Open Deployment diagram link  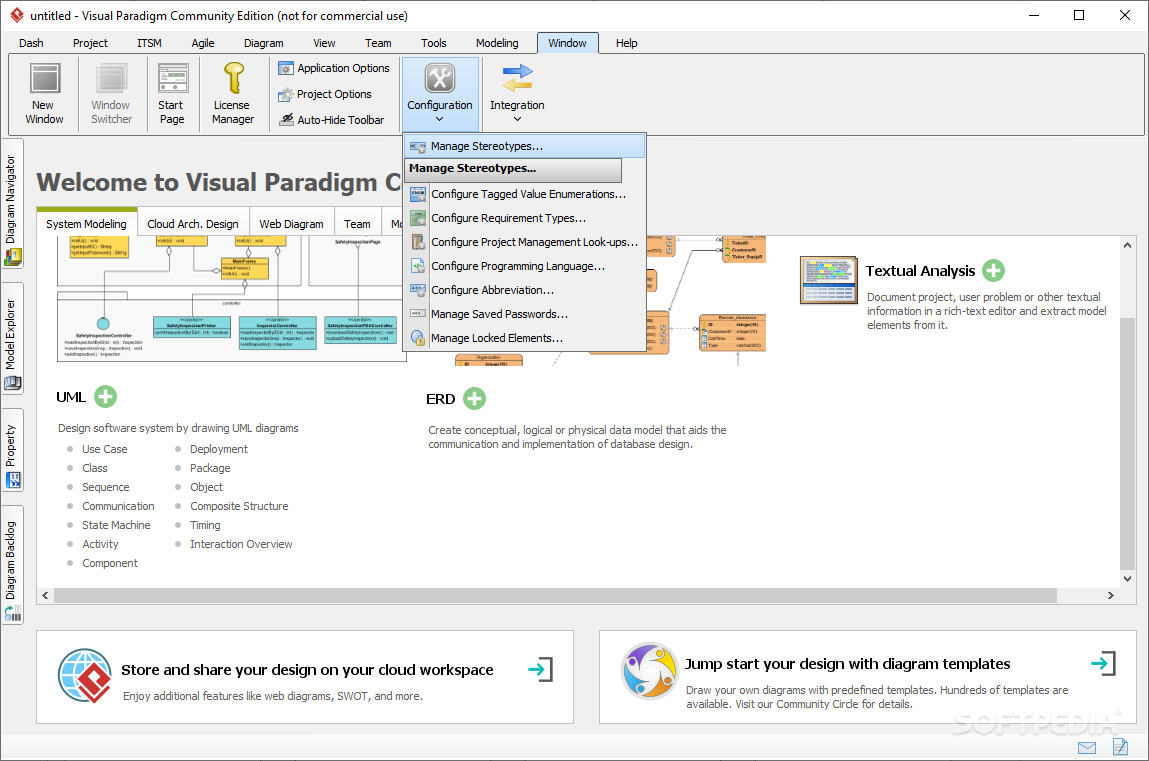(x=218, y=449)
